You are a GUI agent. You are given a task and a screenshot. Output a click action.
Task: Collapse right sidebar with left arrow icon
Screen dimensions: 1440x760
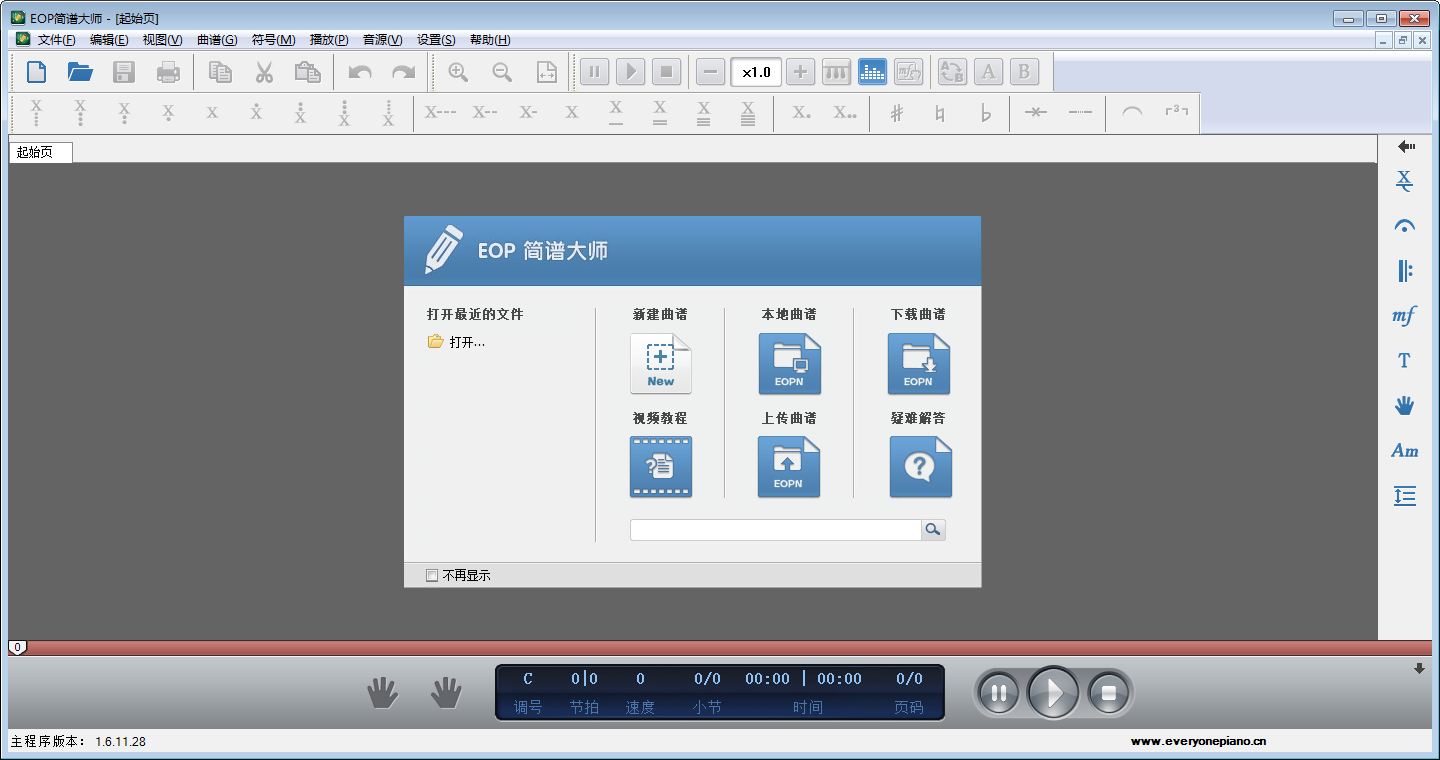[x=1407, y=146]
